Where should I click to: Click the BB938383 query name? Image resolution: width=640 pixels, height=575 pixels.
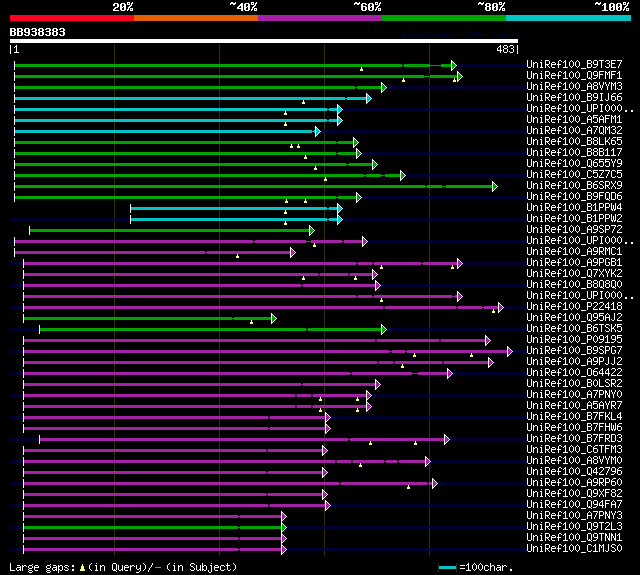[38, 32]
